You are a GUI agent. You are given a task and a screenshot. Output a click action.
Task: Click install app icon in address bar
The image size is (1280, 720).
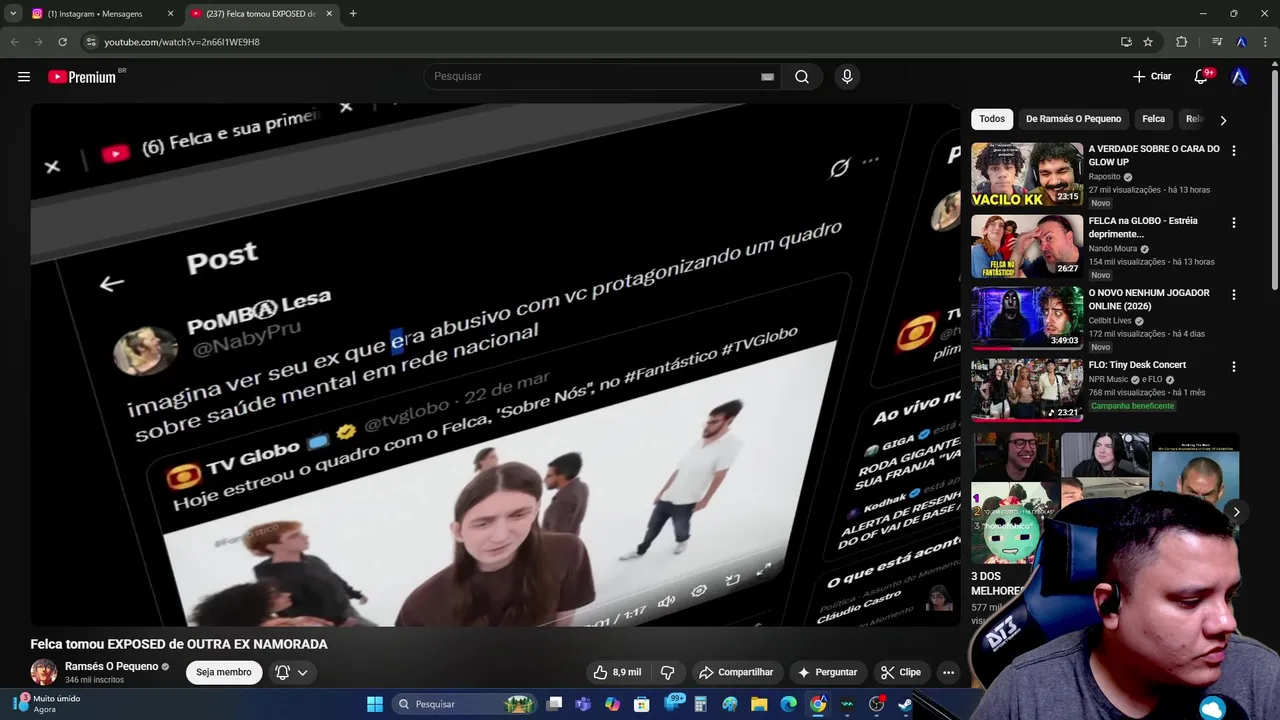pyautogui.click(x=1126, y=42)
